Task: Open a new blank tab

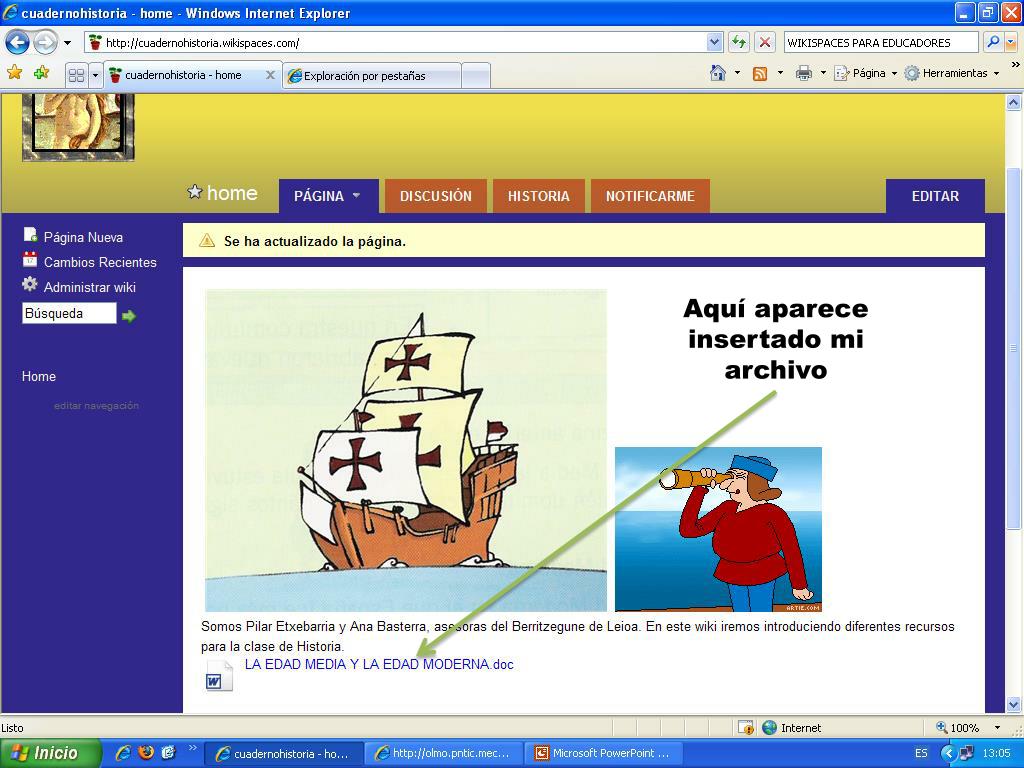Action: click(476, 76)
